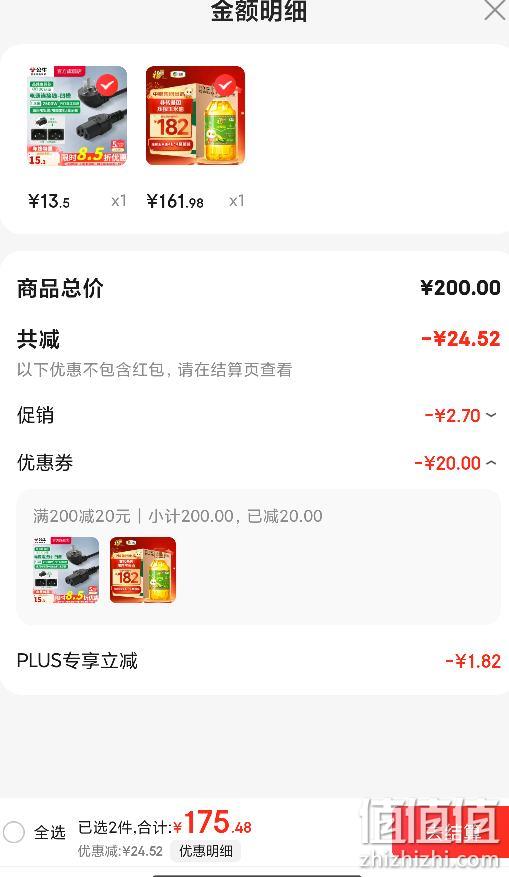The image size is (509, 877).
Task: Uncheck the corn oil product checkmark
Action: coord(224,86)
